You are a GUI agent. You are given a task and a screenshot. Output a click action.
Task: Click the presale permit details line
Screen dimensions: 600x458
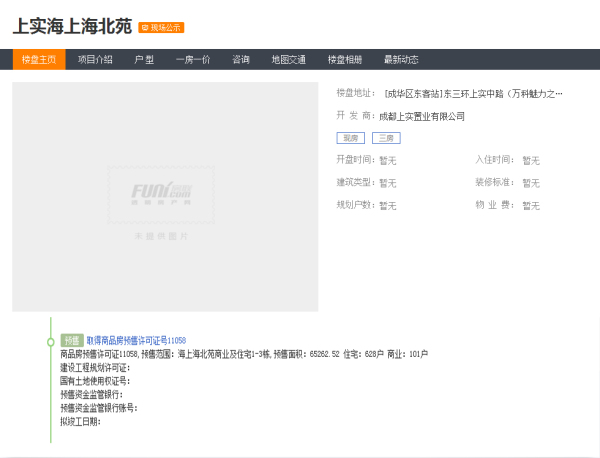[x=244, y=354]
